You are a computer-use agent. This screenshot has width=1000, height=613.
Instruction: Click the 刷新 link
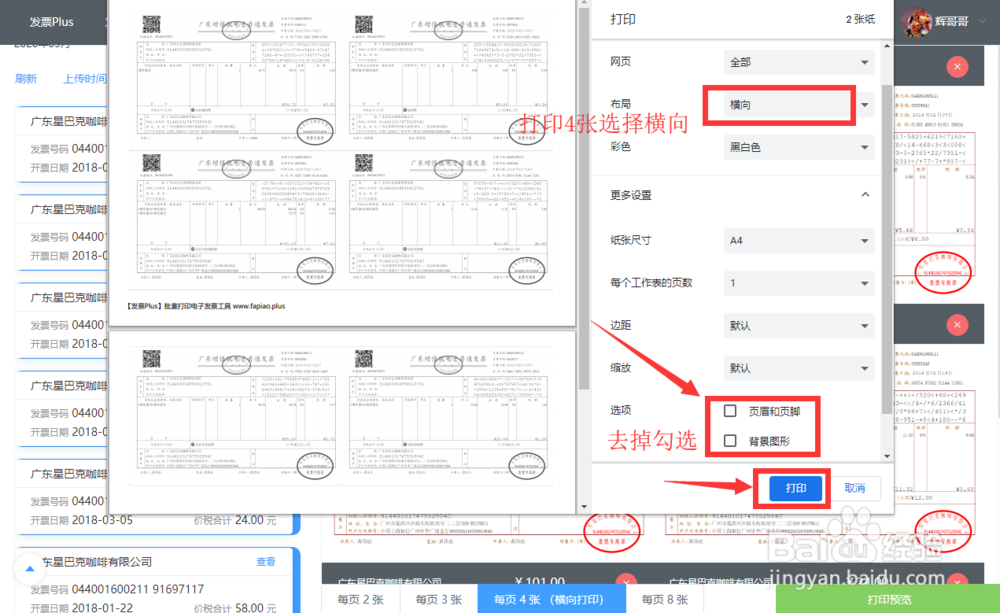click(26, 78)
